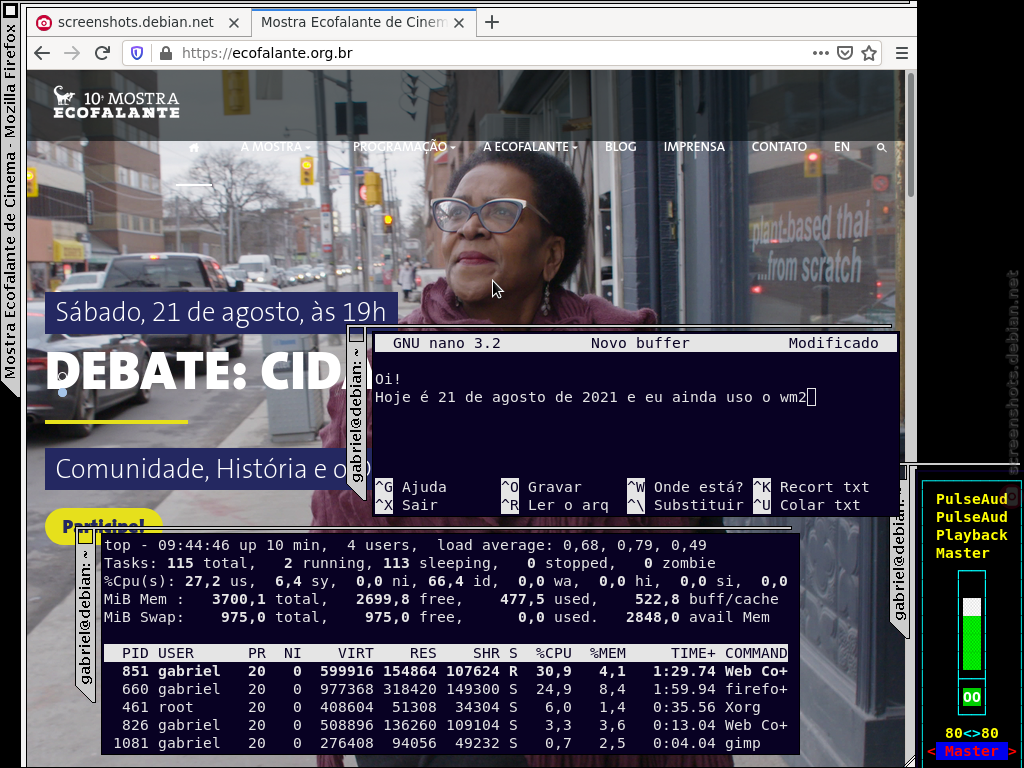Click the top terminal's gabriel@debian title tab
Image resolution: width=1024 pixels, height=768 pixels.
coord(86,618)
